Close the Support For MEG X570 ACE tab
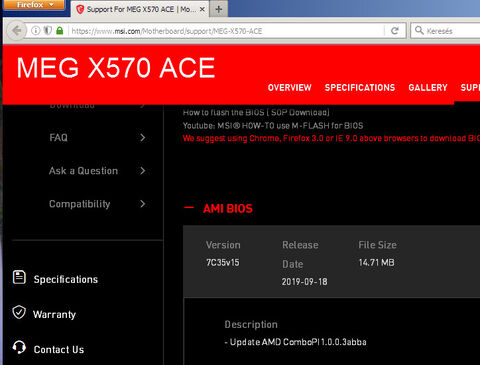This screenshot has height=365, width=480. click(x=202, y=9)
